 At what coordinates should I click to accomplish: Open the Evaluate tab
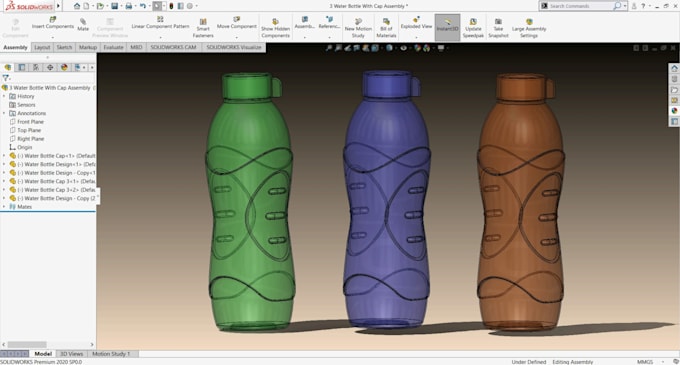pyautogui.click(x=113, y=47)
